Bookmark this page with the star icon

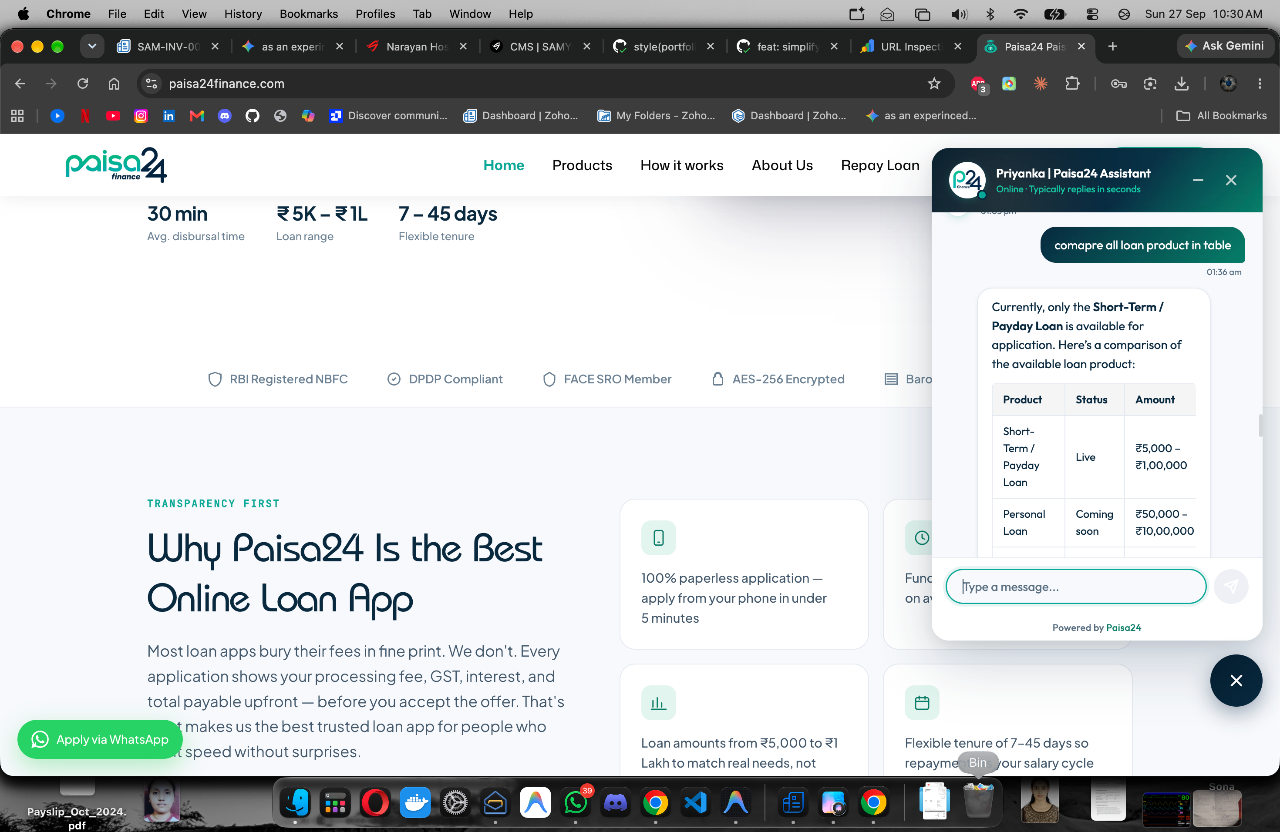(x=934, y=84)
